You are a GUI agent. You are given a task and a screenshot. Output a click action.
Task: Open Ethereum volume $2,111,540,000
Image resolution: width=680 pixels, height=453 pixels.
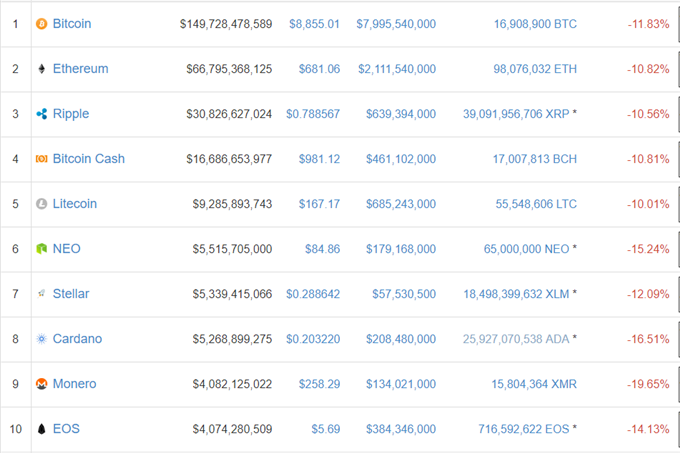click(397, 69)
